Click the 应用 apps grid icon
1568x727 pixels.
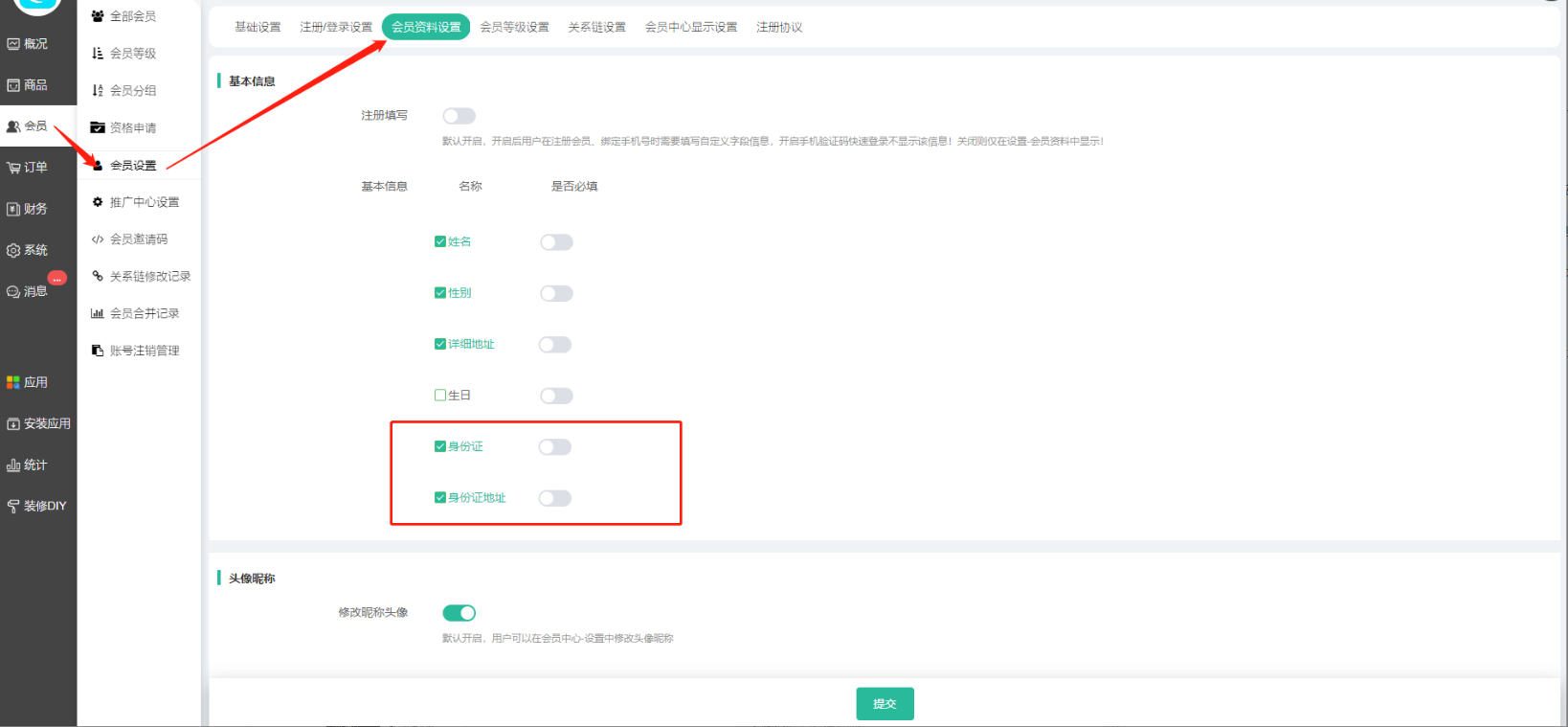[x=13, y=382]
